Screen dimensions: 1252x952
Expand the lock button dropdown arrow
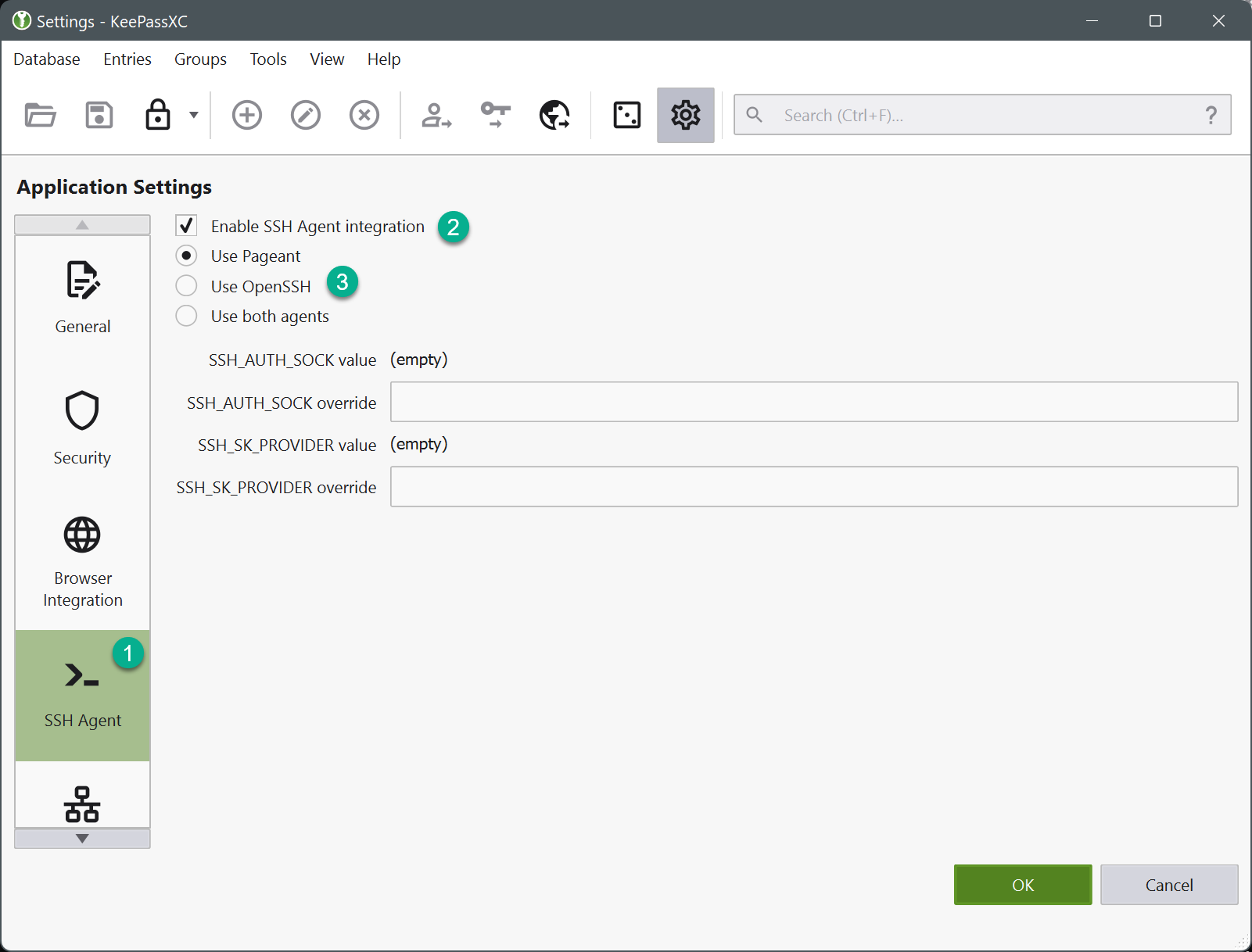pos(193,116)
